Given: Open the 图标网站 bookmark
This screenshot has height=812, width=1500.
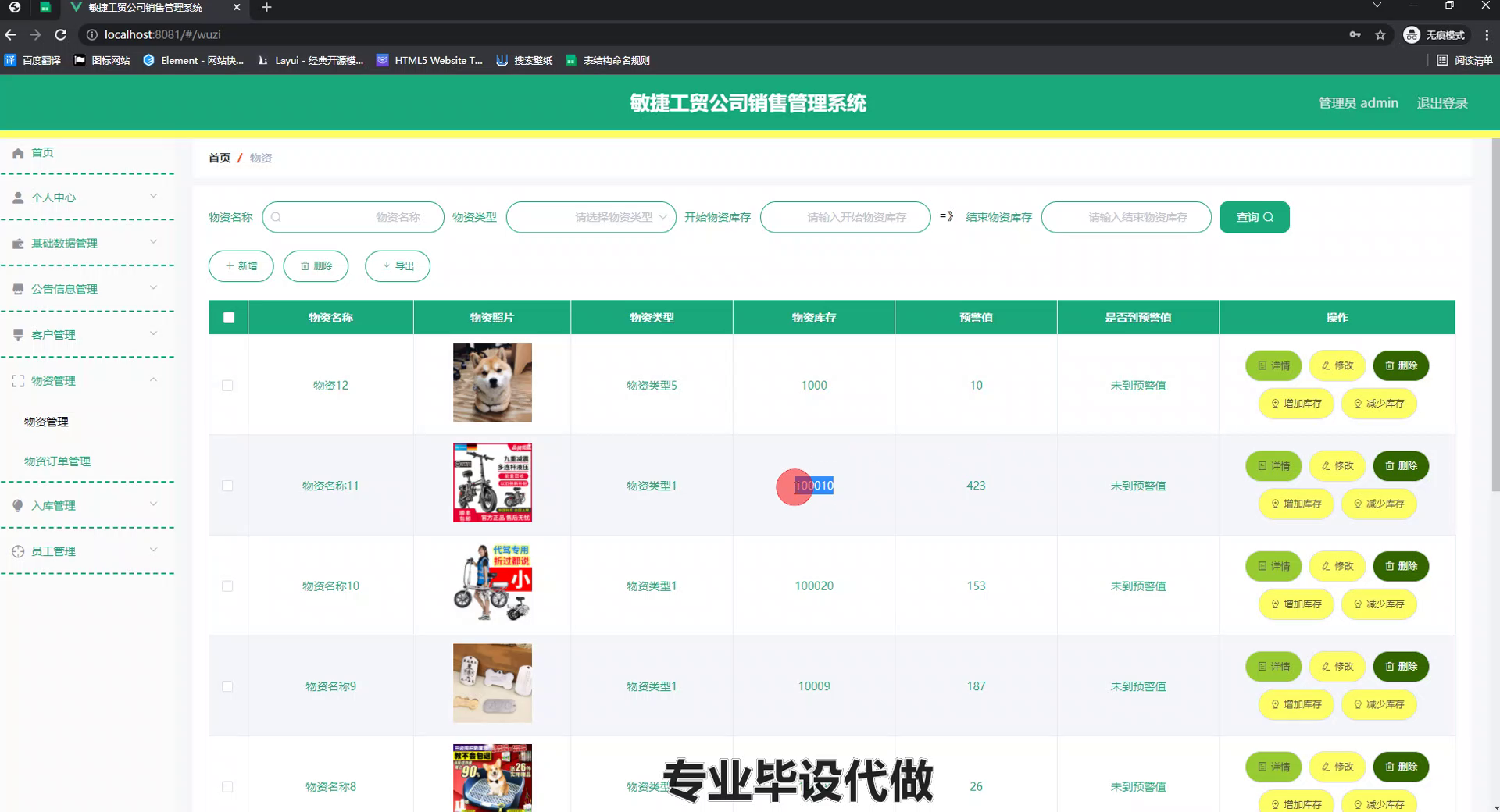Looking at the screenshot, I should click(x=102, y=60).
